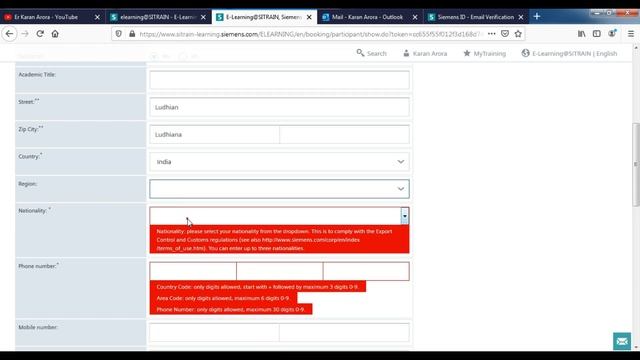The height and width of the screenshot is (360, 640).
Task: Toggle the sidebar view icon
Action: (x=597, y=34)
